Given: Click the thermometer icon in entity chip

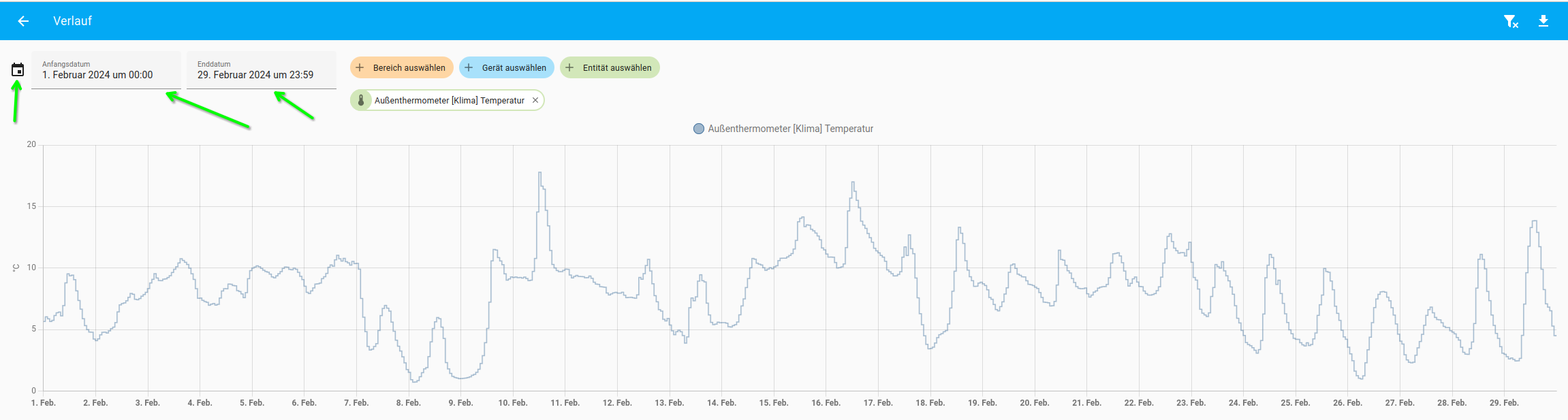Looking at the screenshot, I should 361,100.
